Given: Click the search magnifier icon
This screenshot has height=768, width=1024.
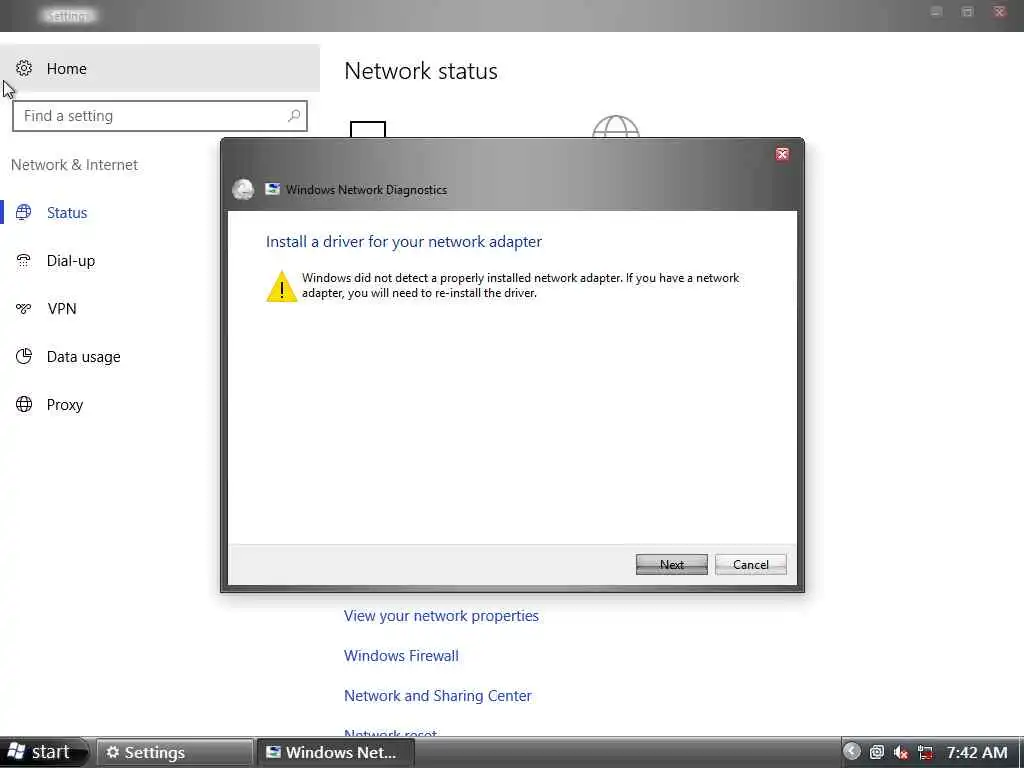Looking at the screenshot, I should (294, 116).
